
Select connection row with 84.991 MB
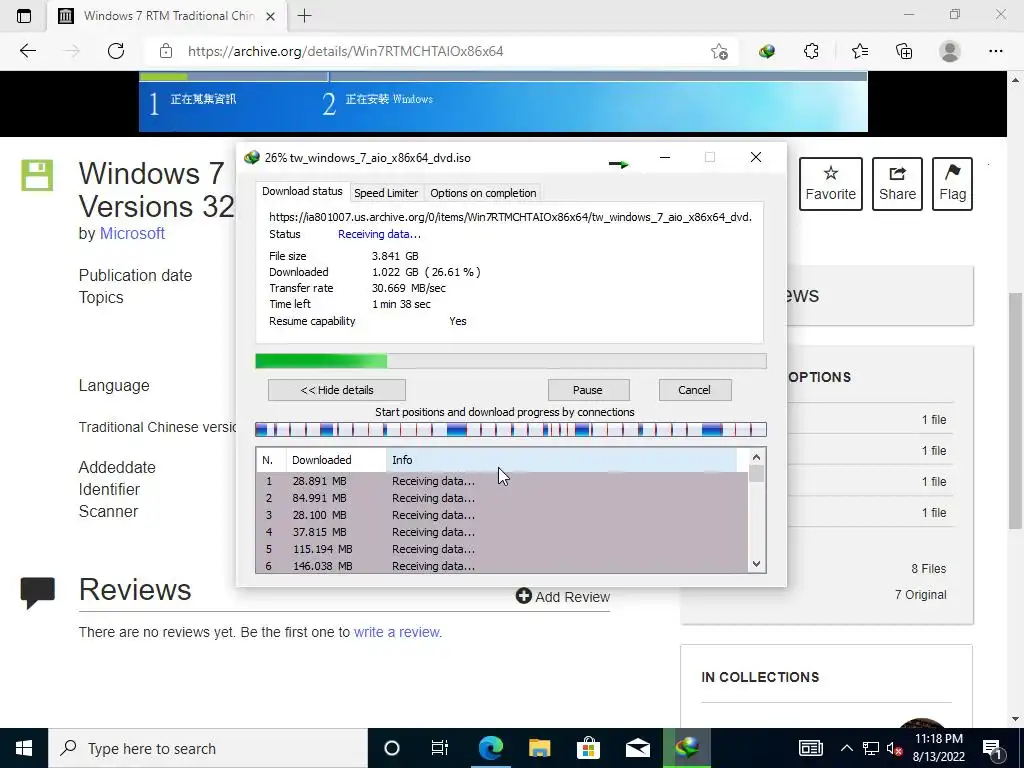click(502, 498)
